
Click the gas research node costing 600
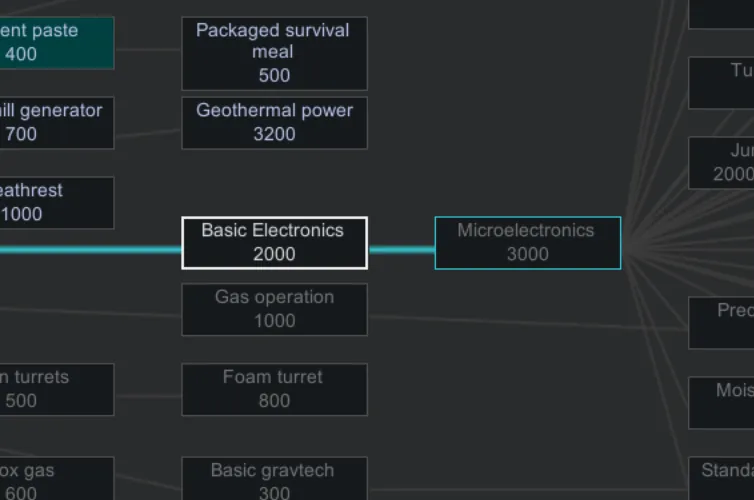pos(56,480)
